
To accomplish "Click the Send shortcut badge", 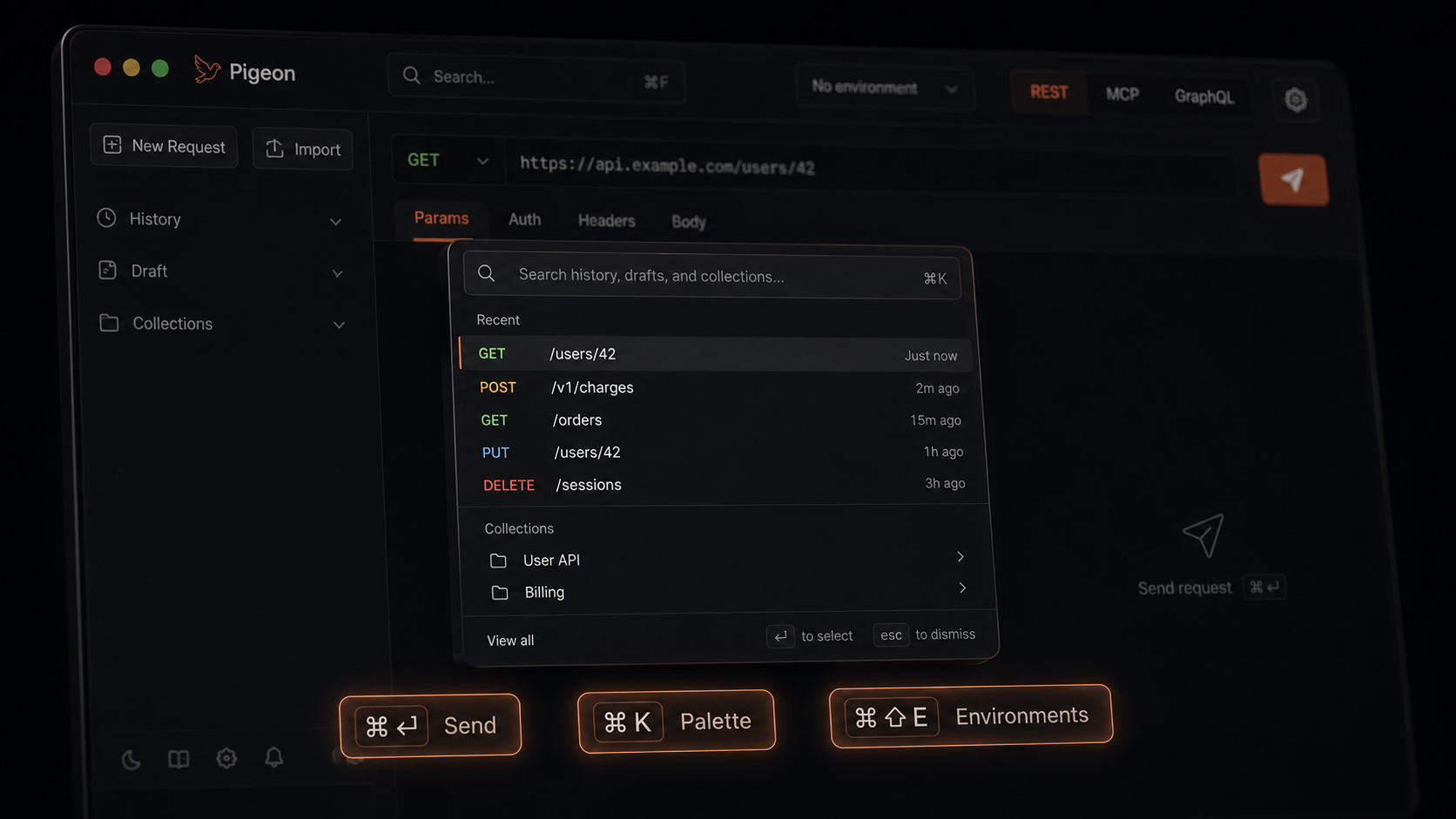I will 430,725.
